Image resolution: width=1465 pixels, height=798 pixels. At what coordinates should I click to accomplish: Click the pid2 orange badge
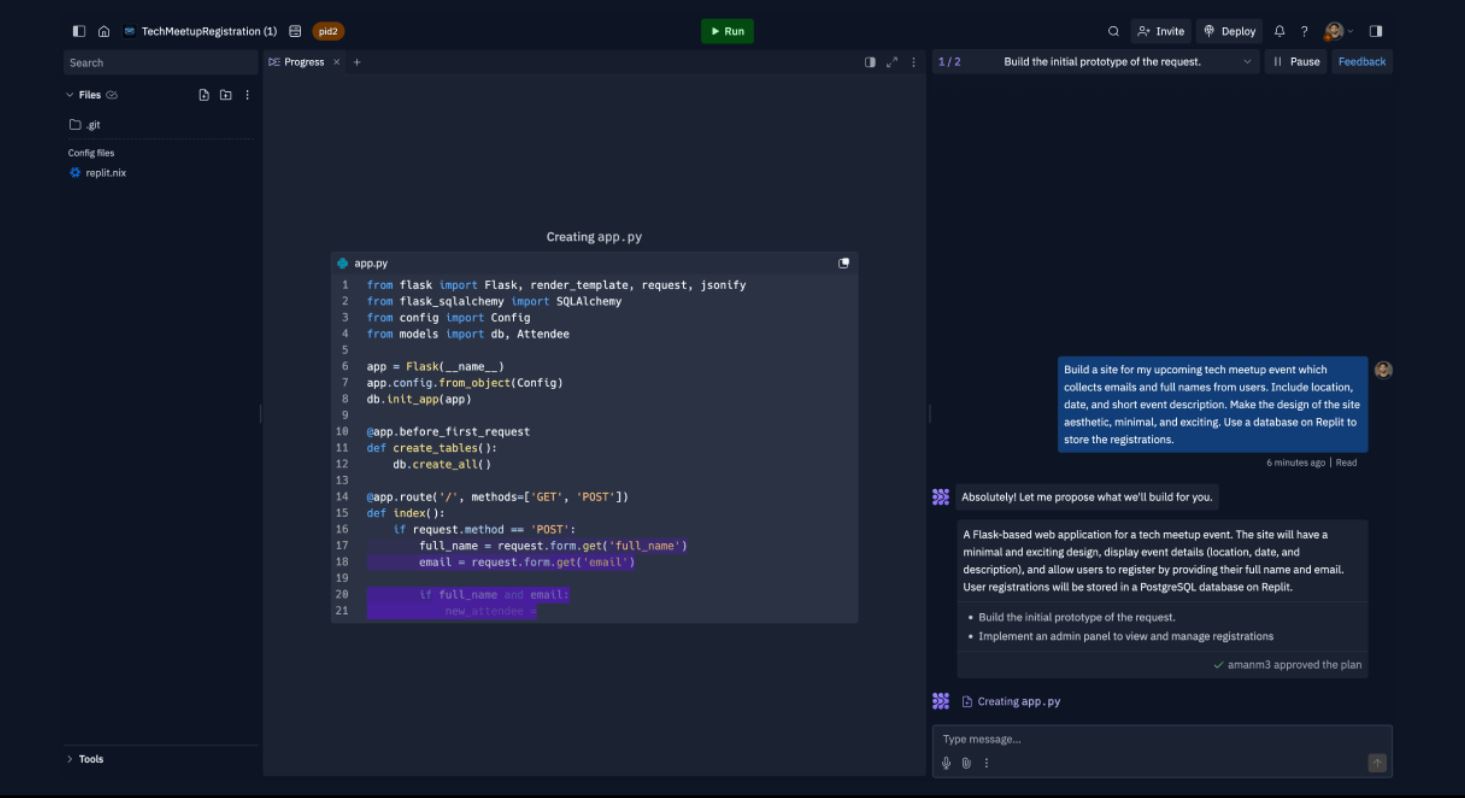pyautogui.click(x=328, y=31)
